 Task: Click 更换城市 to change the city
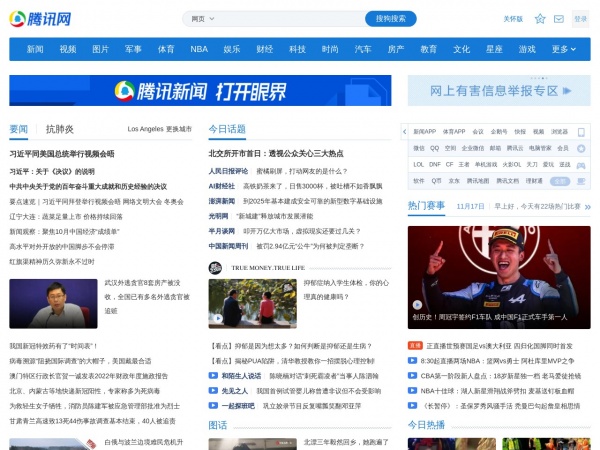(x=178, y=129)
